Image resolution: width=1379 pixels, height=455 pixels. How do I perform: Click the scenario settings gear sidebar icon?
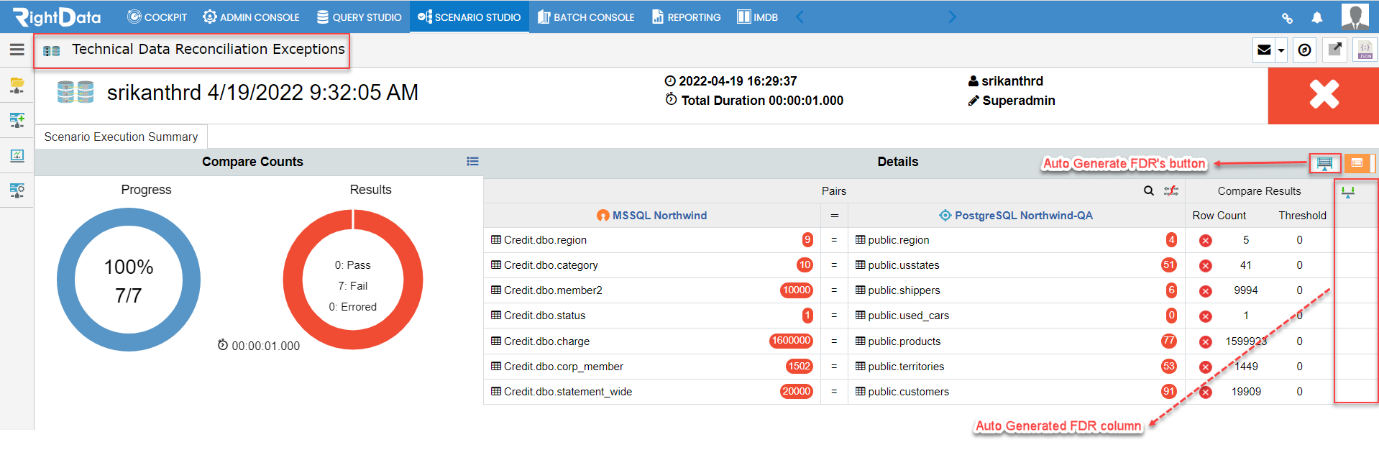tap(17, 189)
